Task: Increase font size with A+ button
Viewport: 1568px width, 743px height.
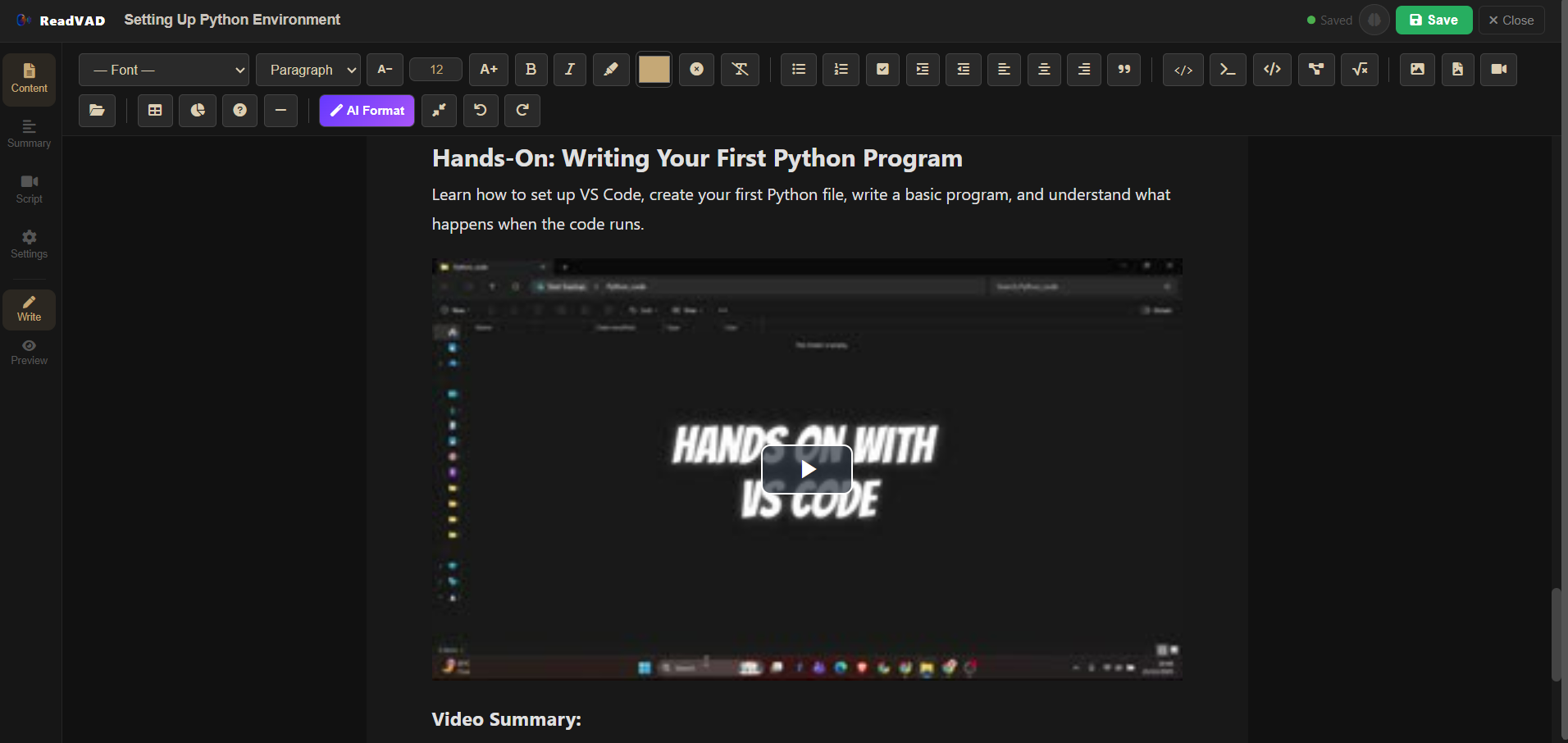Action: click(489, 70)
